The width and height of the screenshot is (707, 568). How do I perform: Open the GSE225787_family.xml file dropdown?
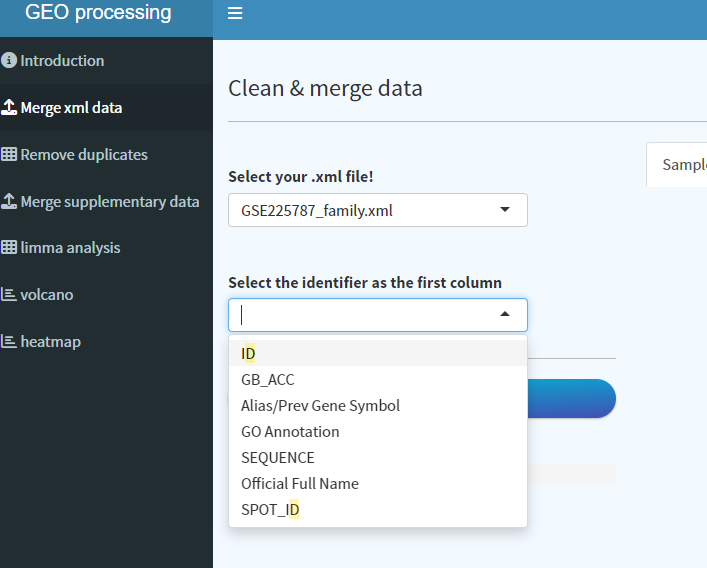pyautogui.click(x=378, y=210)
